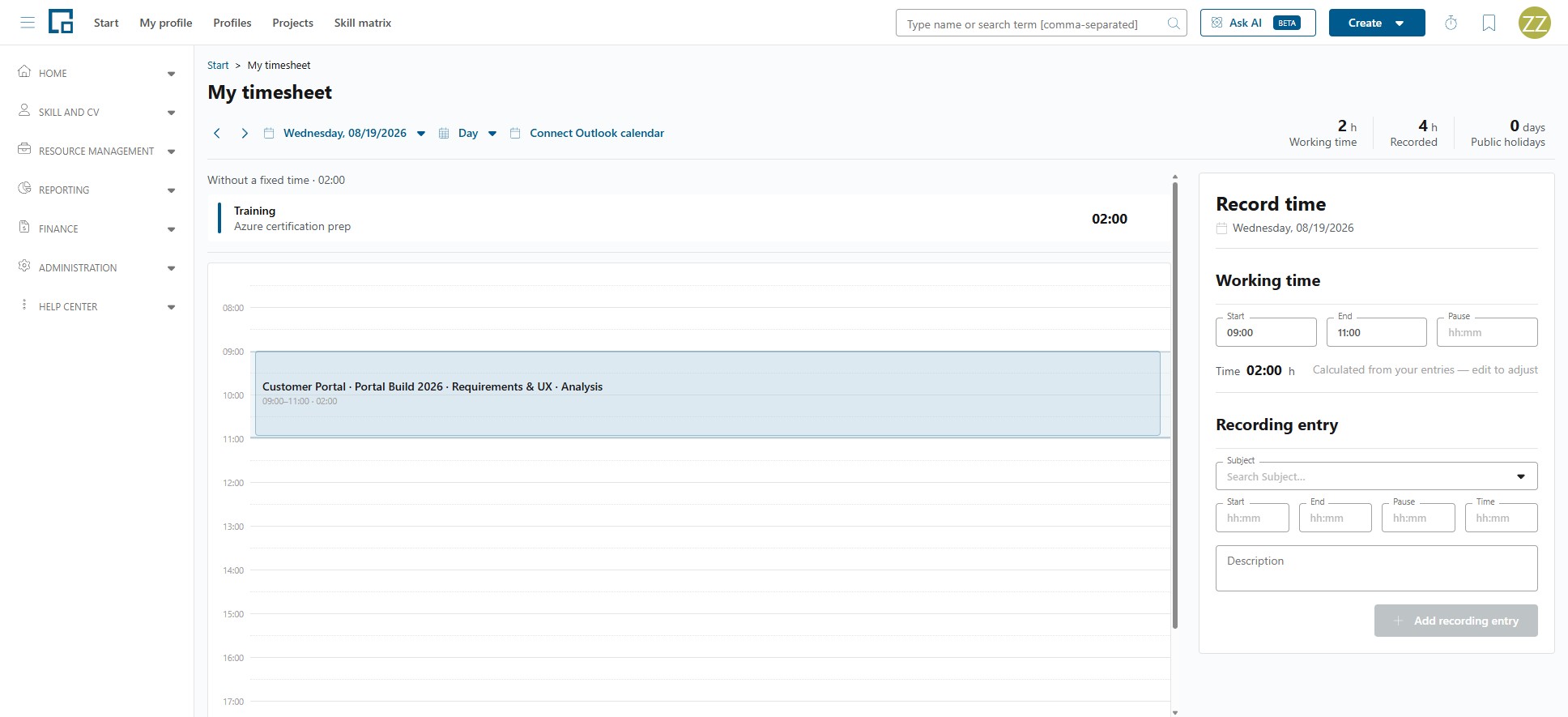The height and width of the screenshot is (717, 1568).
Task: Click the timesheet vertical scrollbar
Action: [x=1175, y=405]
